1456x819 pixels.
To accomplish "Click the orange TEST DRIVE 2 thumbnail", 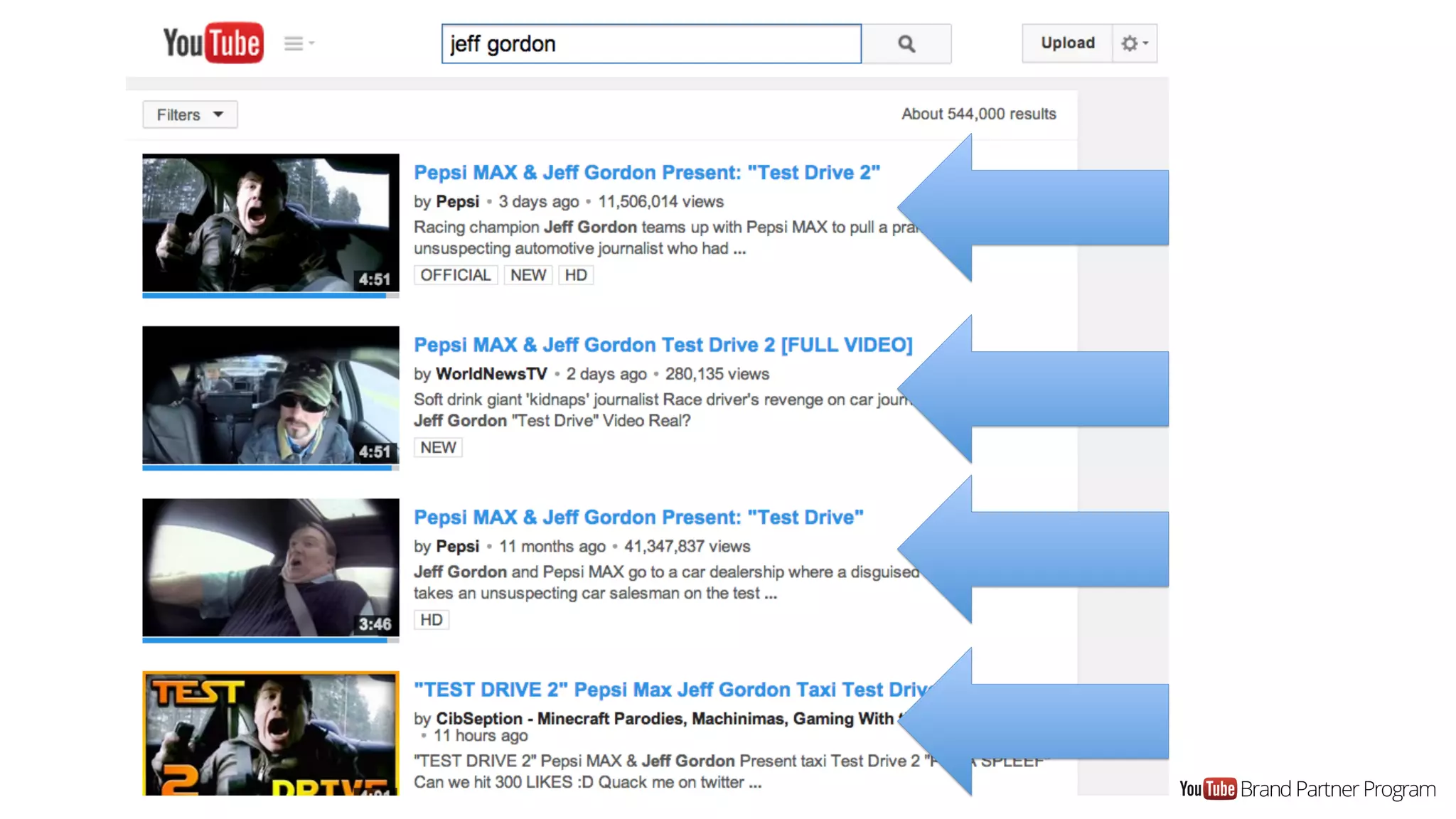I will pos(270,732).
